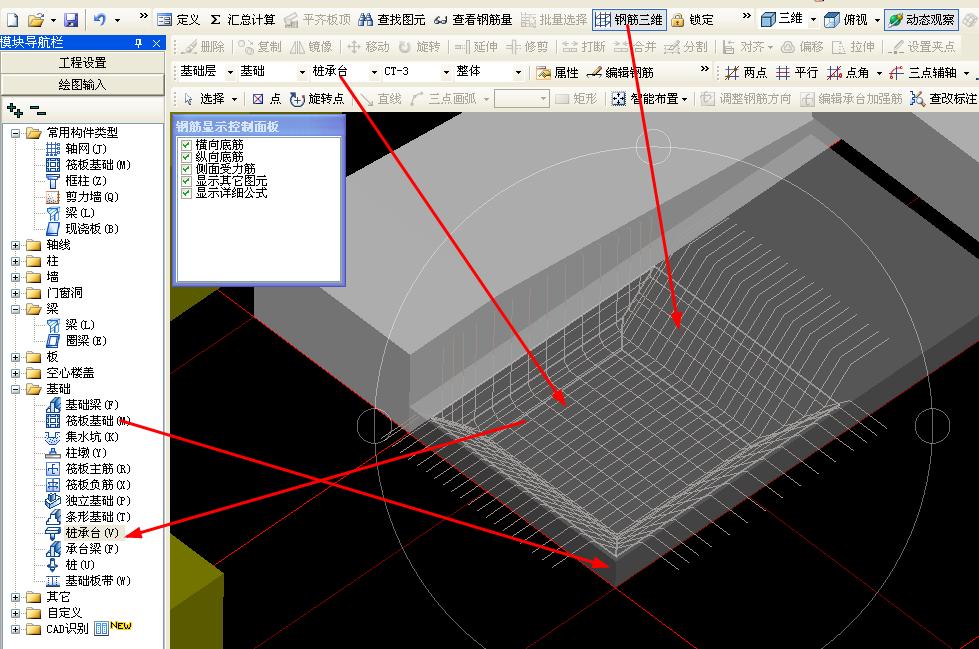Image resolution: width=979 pixels, height=649 pixels.
Task: Click 编辑钢筋 edit rebar button
Action: click(x=620, y=72)
